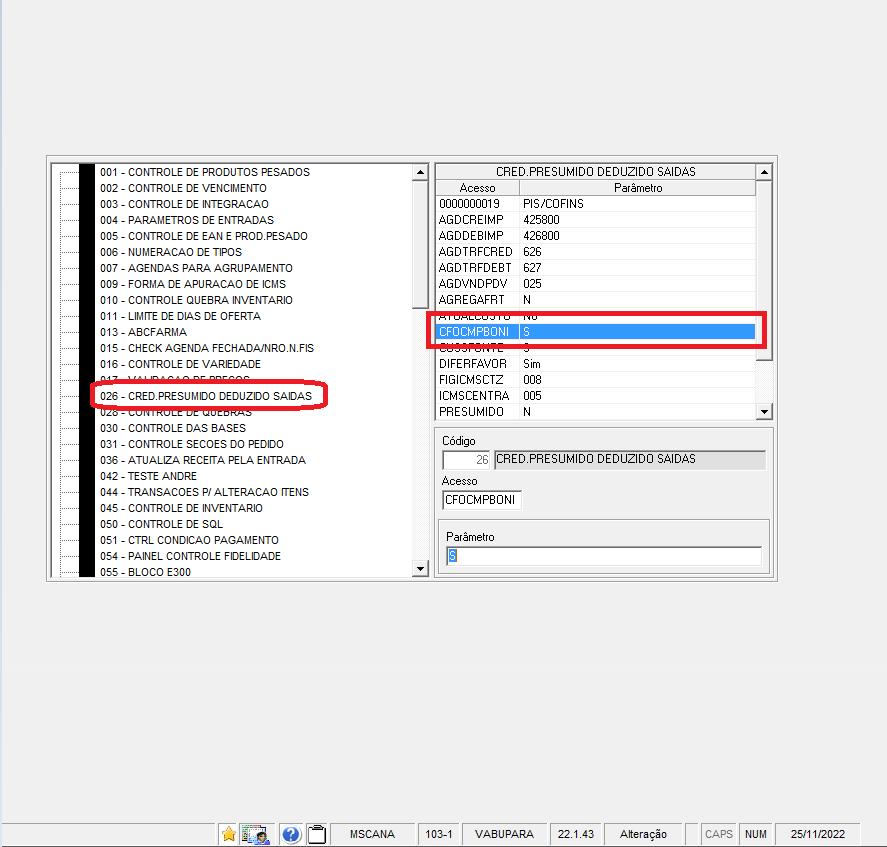
Task: Click up arrow of parameter grid scrollbar
Action: pyautogui.click(x=764, y=171)
